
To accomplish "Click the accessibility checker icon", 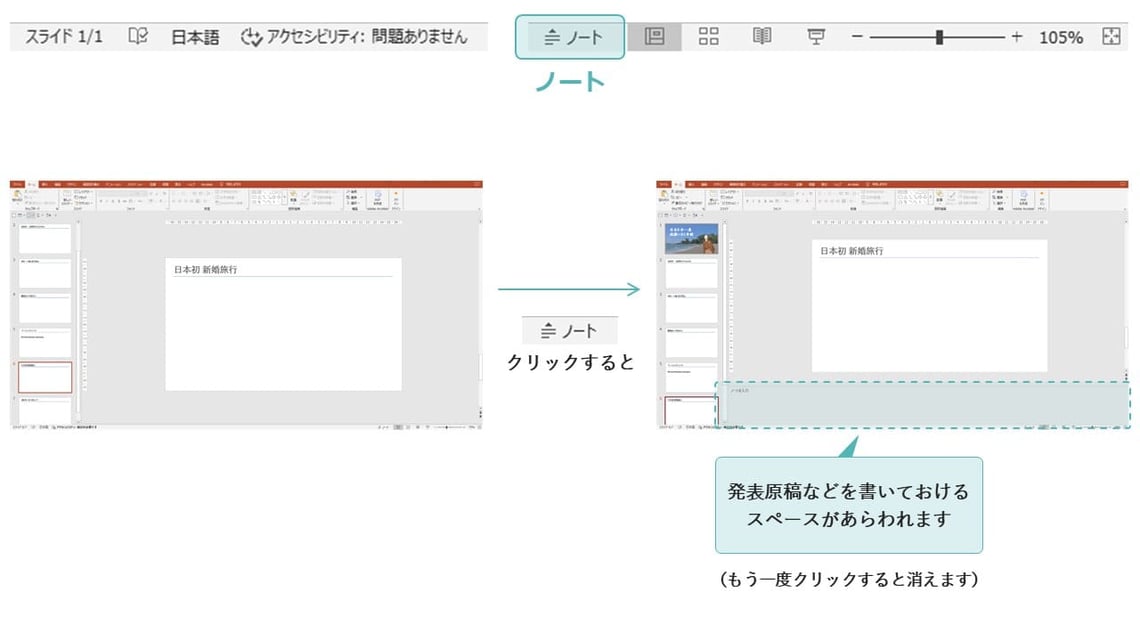I will pos(254,37).
